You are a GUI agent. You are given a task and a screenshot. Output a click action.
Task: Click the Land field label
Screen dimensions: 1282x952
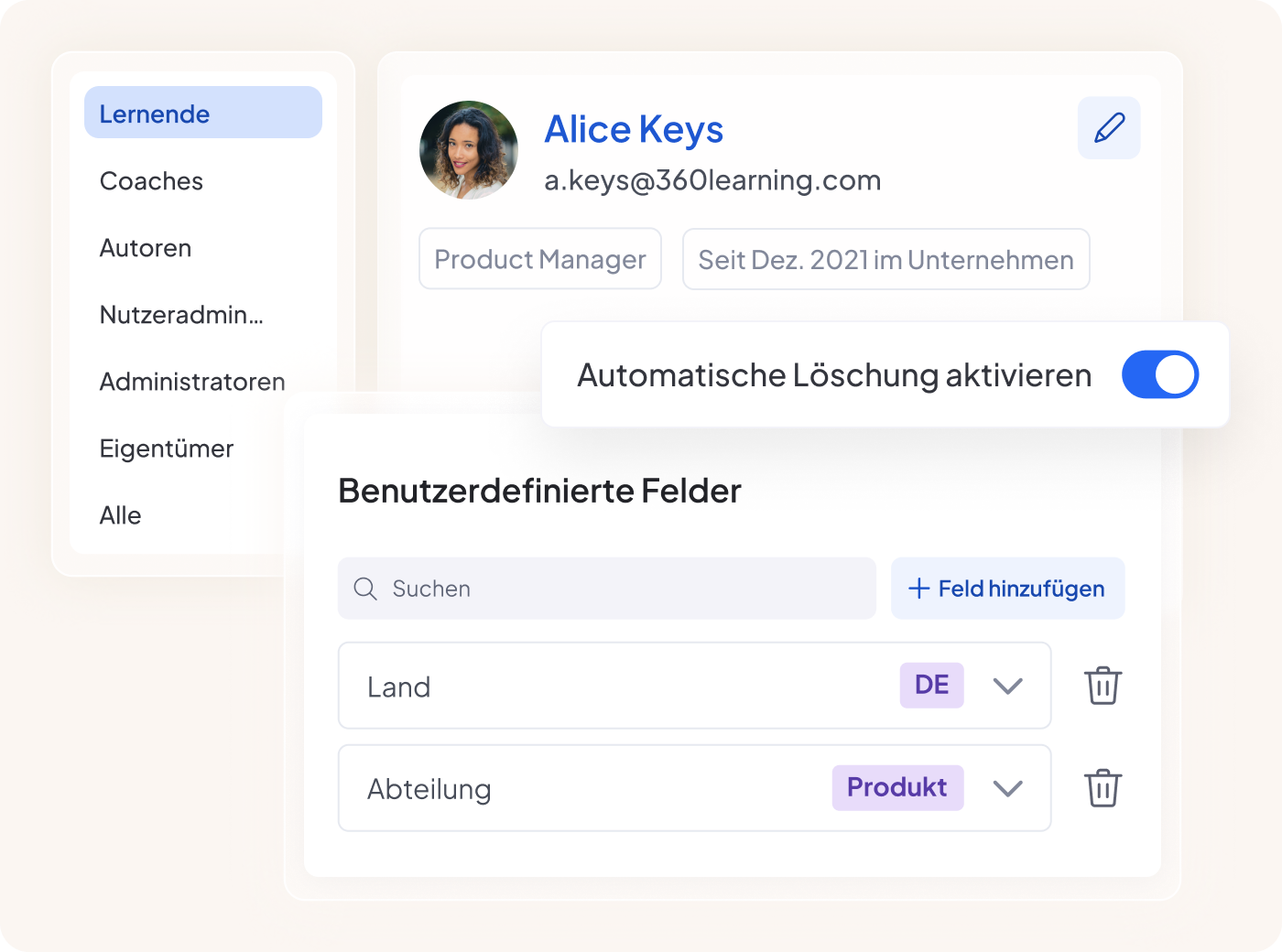[398, 687]
